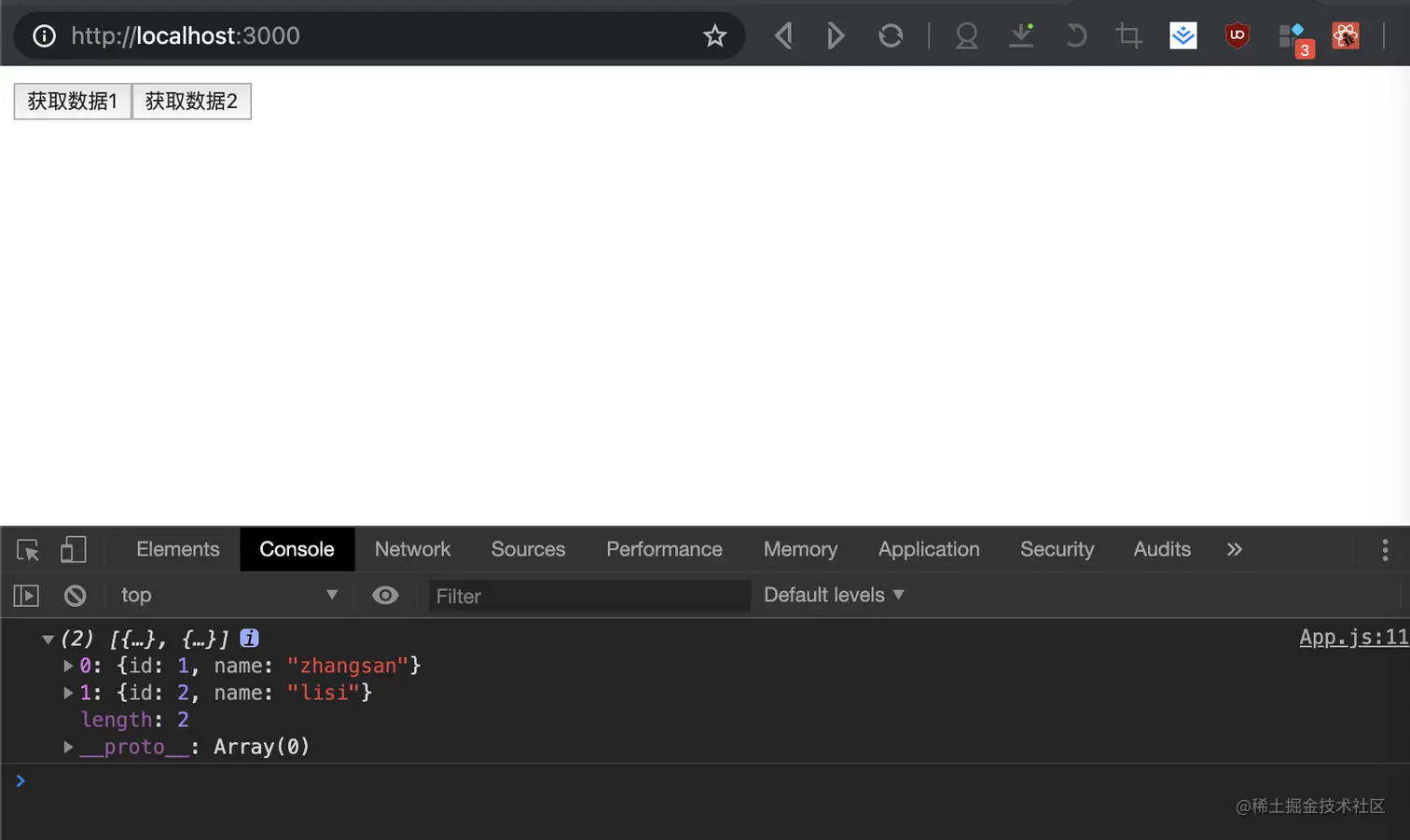
Task: Click the 获取数据1 button
Action: 73,102
